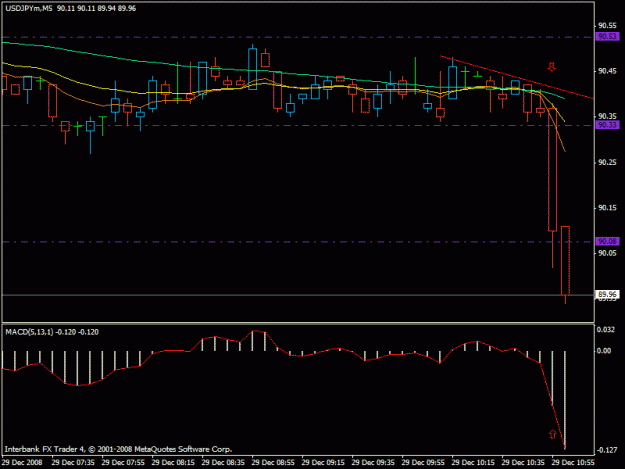625x469 pixels.
Task: Select the dotted horizontal line at 90.53
Action: [x=297, y=37]
